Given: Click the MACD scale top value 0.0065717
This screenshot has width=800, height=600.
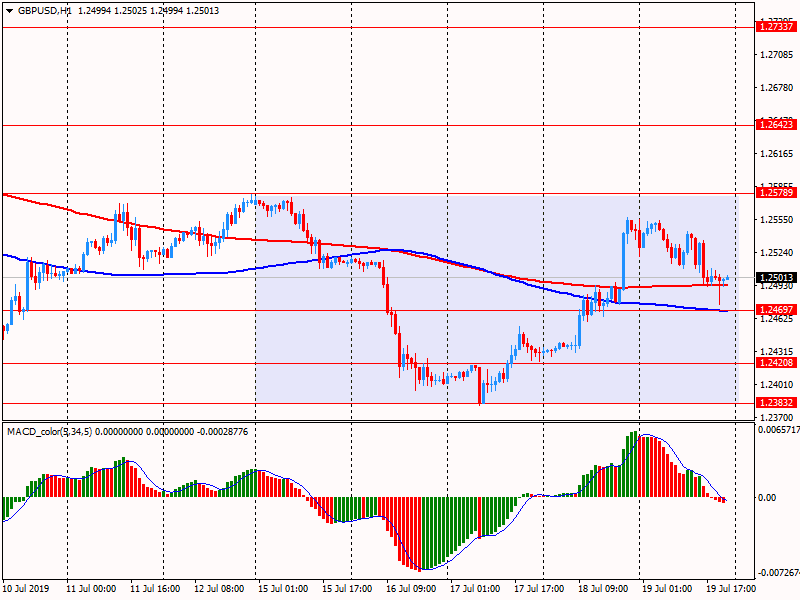Looking at the screenshot, I should click(779, 430).
